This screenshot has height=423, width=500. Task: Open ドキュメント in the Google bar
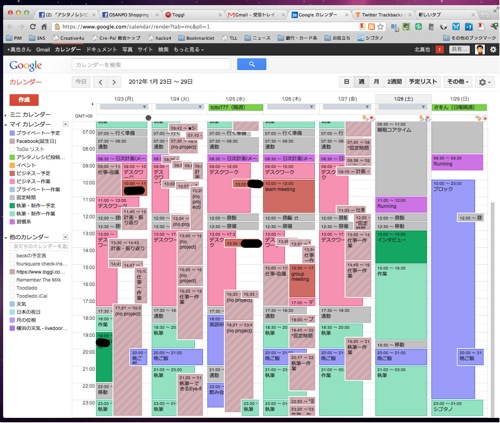tap(101, 50)
